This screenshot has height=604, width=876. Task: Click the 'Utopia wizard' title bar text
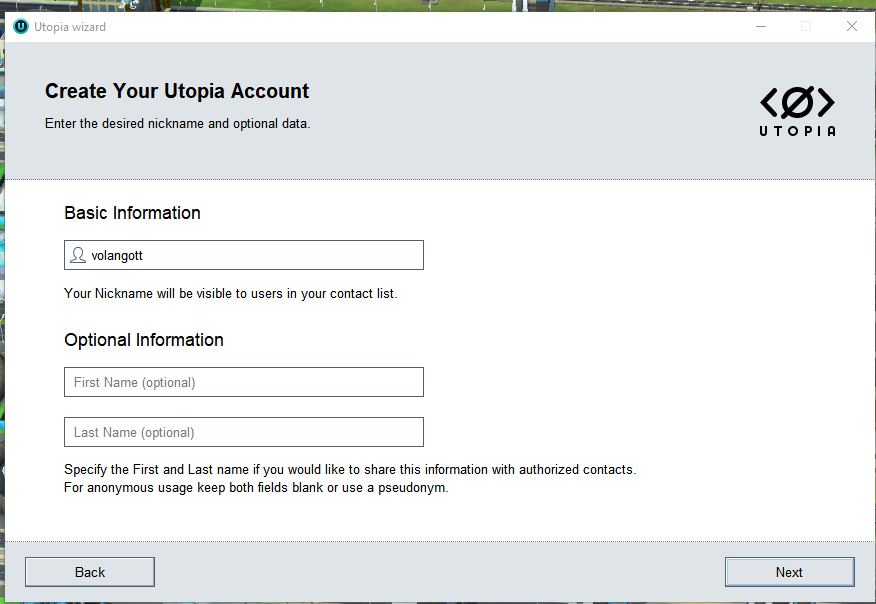(x=70, y=27)
